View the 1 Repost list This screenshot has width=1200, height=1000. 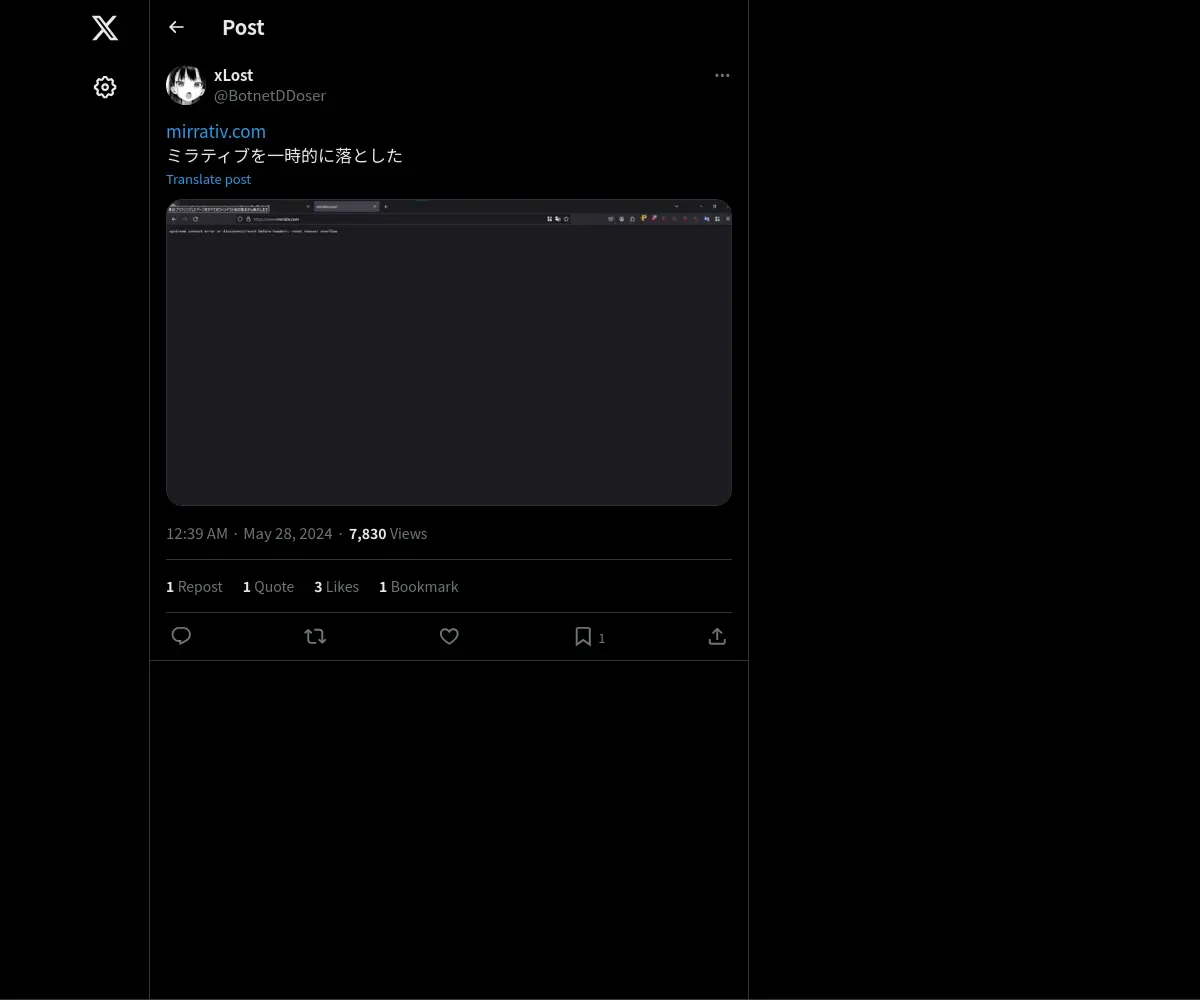tap(194, 586)
